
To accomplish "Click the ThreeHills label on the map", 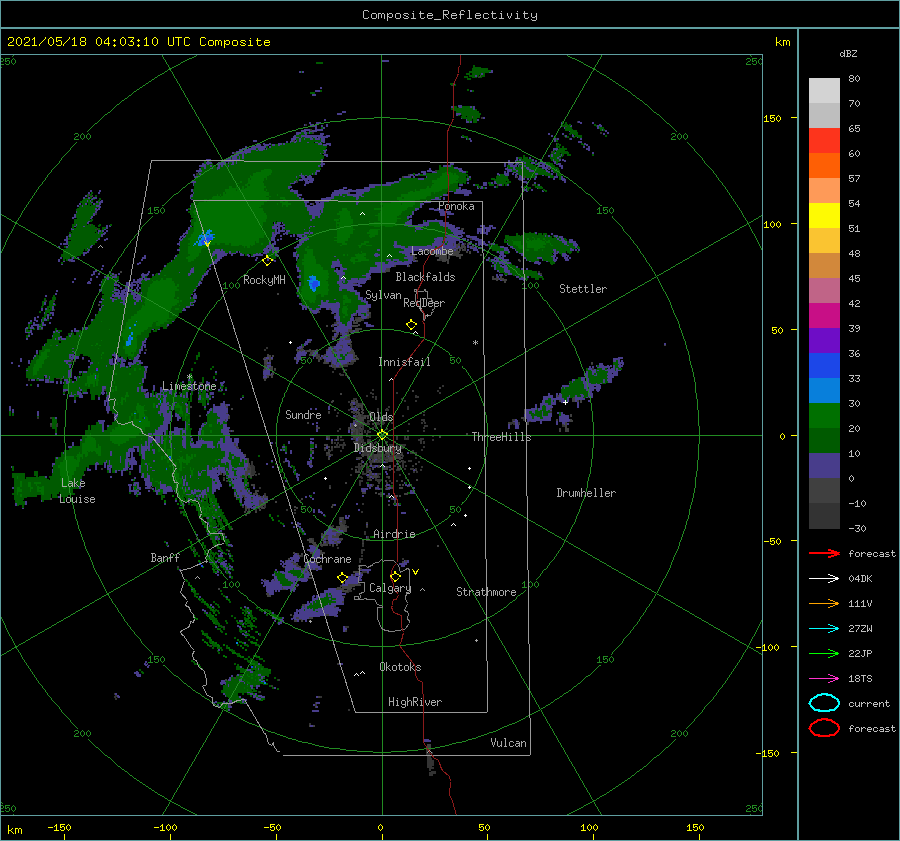I will (x=501, y=437).
